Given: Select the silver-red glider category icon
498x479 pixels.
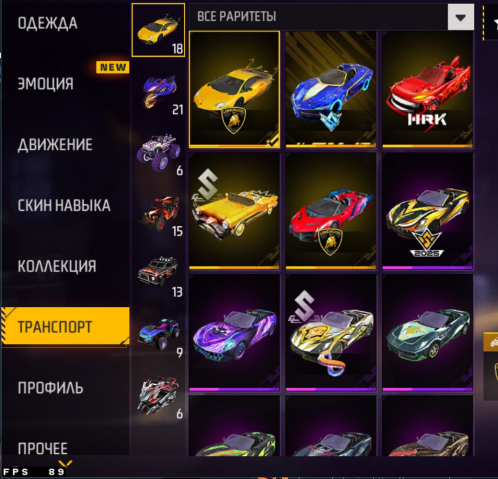Looking at the screenshot, I should [159, 395].
